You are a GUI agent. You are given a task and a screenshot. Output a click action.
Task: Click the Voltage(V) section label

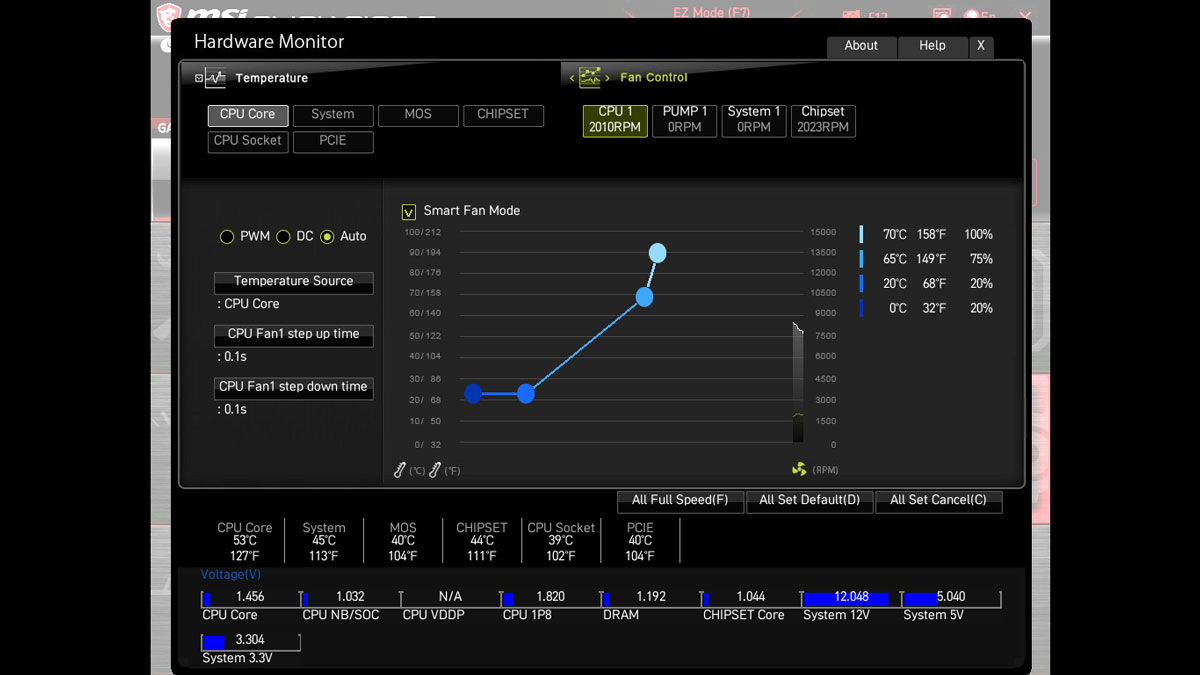point(231,575)
